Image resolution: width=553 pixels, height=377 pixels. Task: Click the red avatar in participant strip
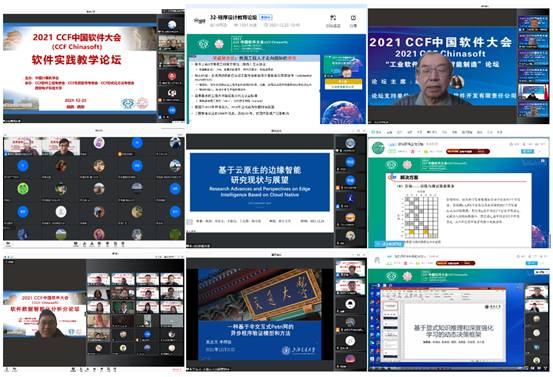(172, 76)
